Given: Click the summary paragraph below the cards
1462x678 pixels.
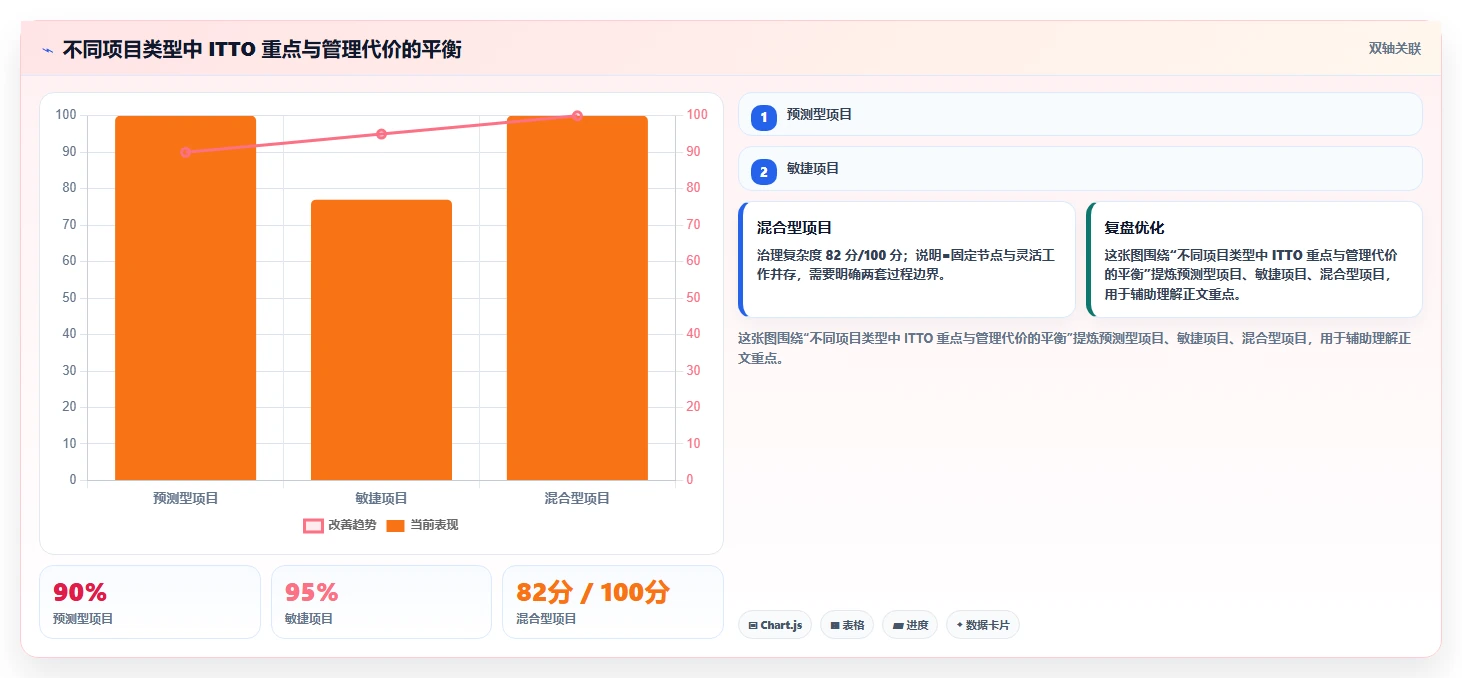Looking at the screenshot, I should (1074, 348).
